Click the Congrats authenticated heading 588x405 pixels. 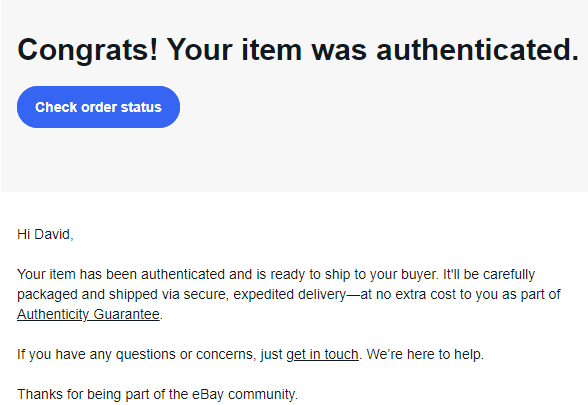(x=298, y=50)
